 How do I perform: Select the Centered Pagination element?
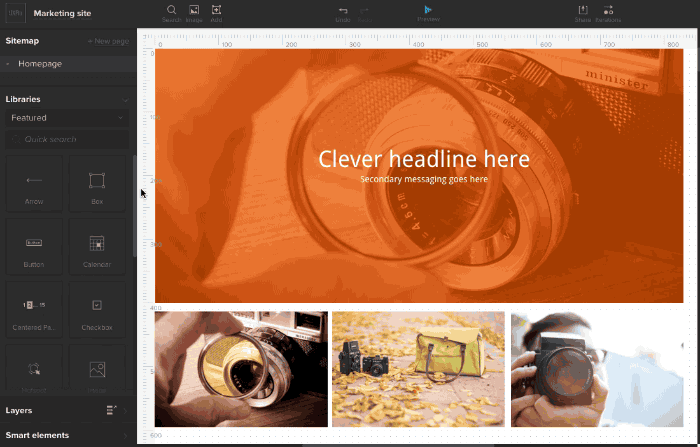[34, 309]
